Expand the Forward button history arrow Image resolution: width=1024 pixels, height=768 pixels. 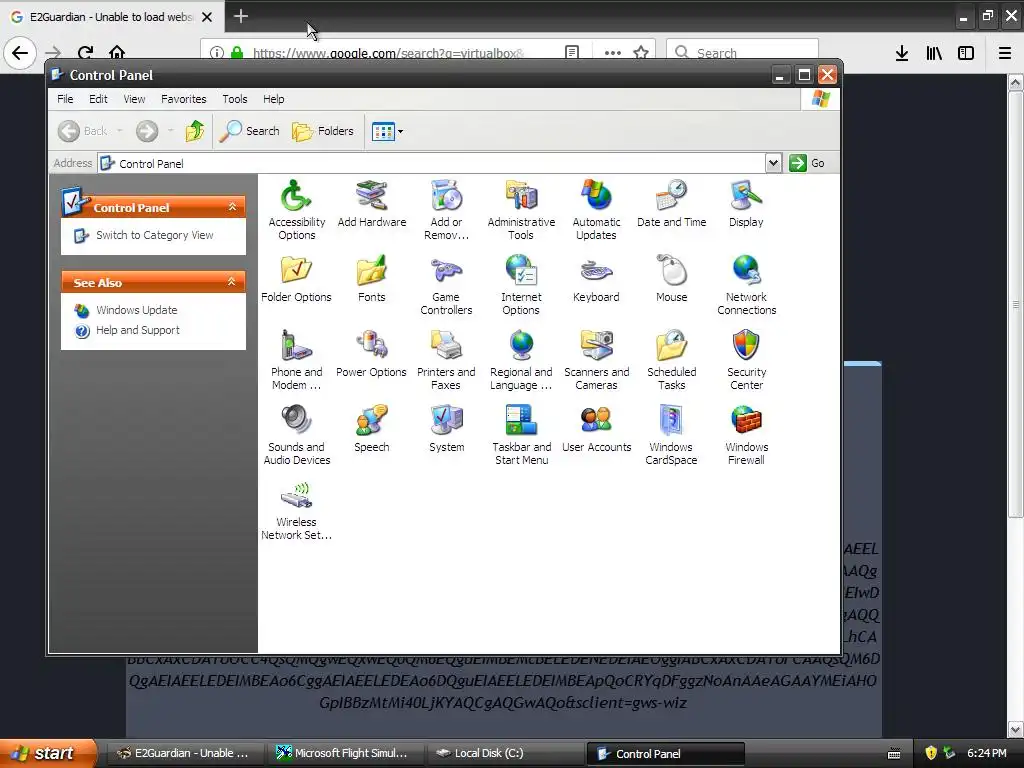(170, 131)
